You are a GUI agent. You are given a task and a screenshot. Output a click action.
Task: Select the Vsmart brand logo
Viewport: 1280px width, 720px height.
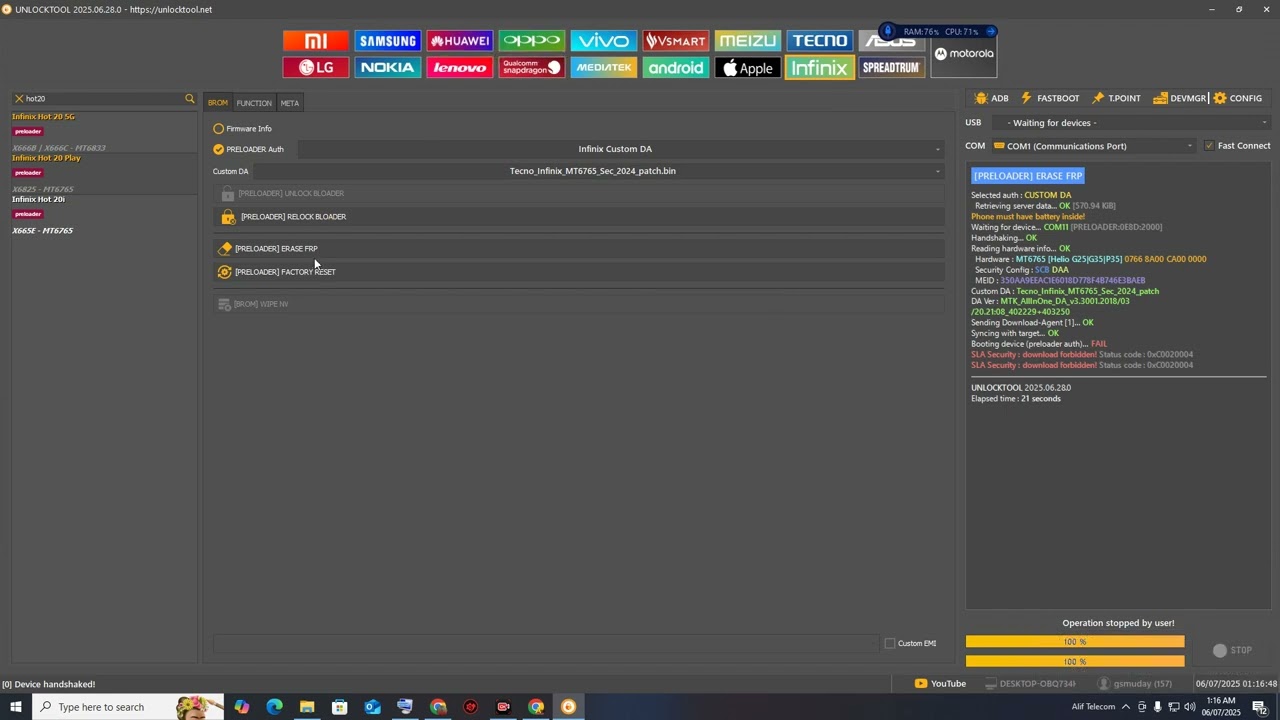[x=676, y=41]
